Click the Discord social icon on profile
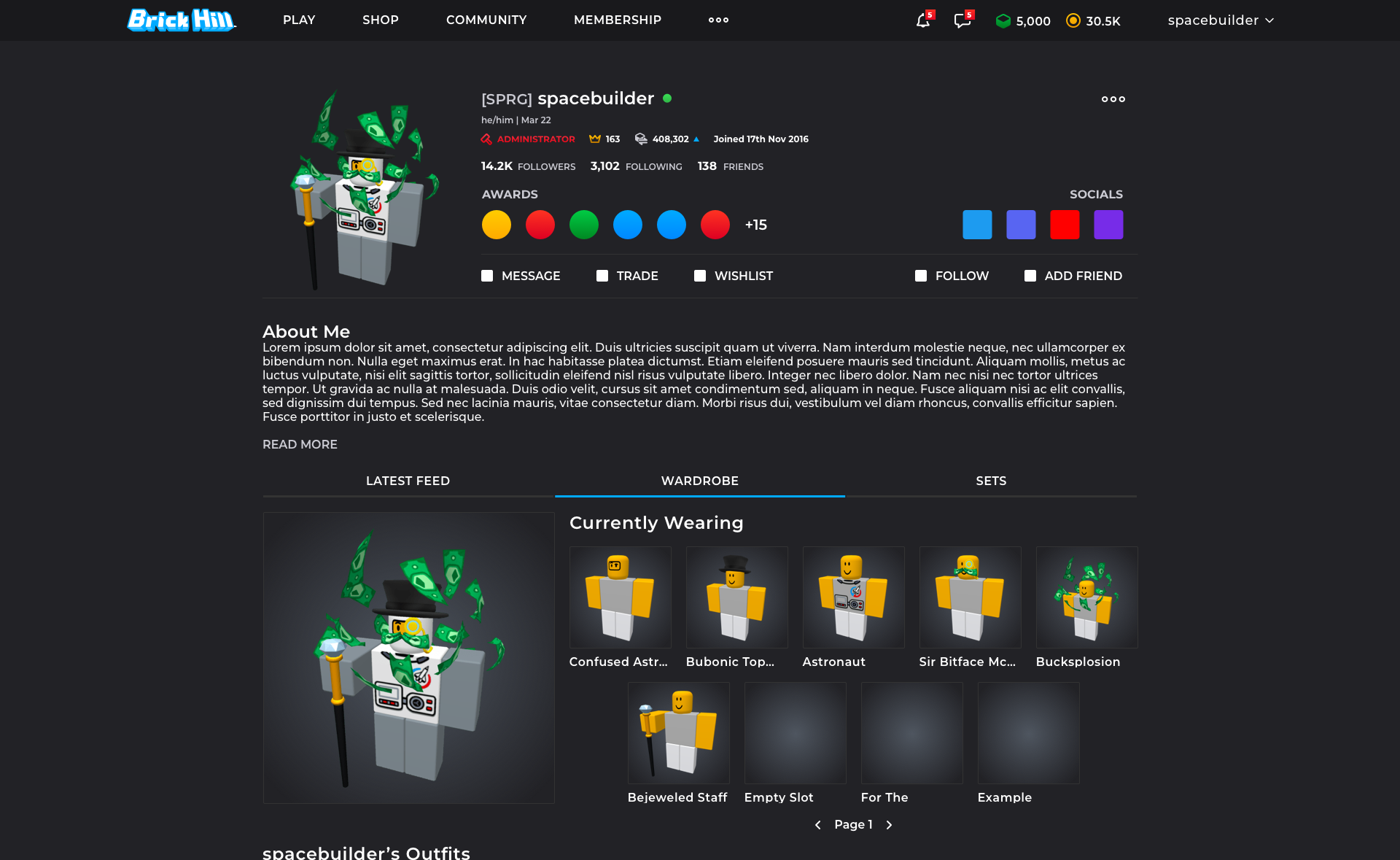 (x=1021, y=224)
